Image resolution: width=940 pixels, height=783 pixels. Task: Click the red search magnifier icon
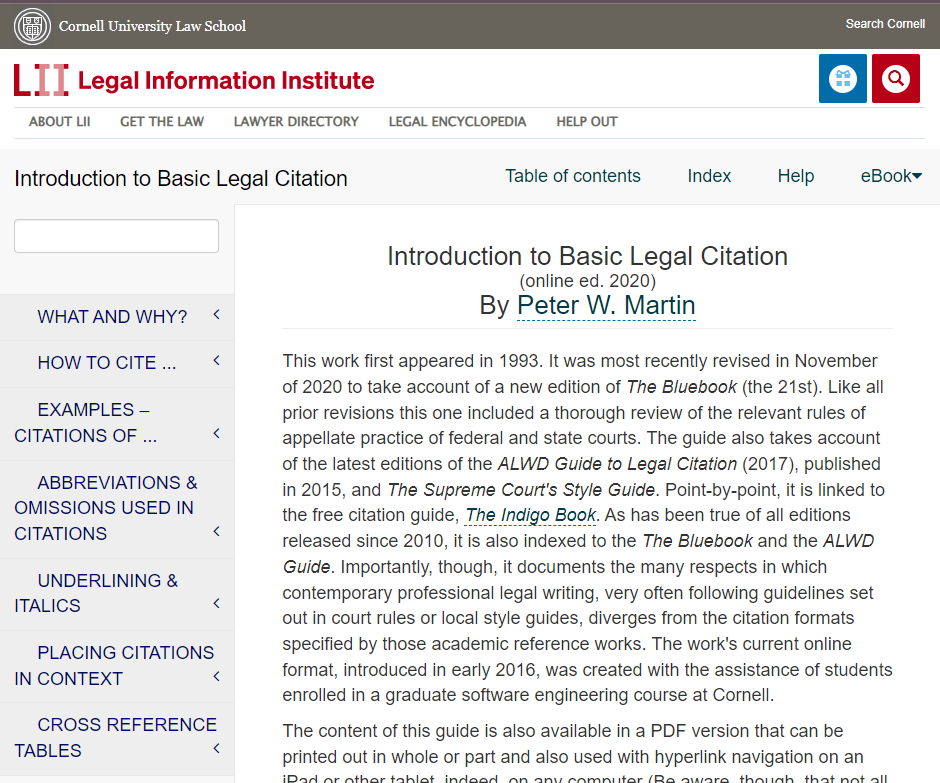click(895, 78)
